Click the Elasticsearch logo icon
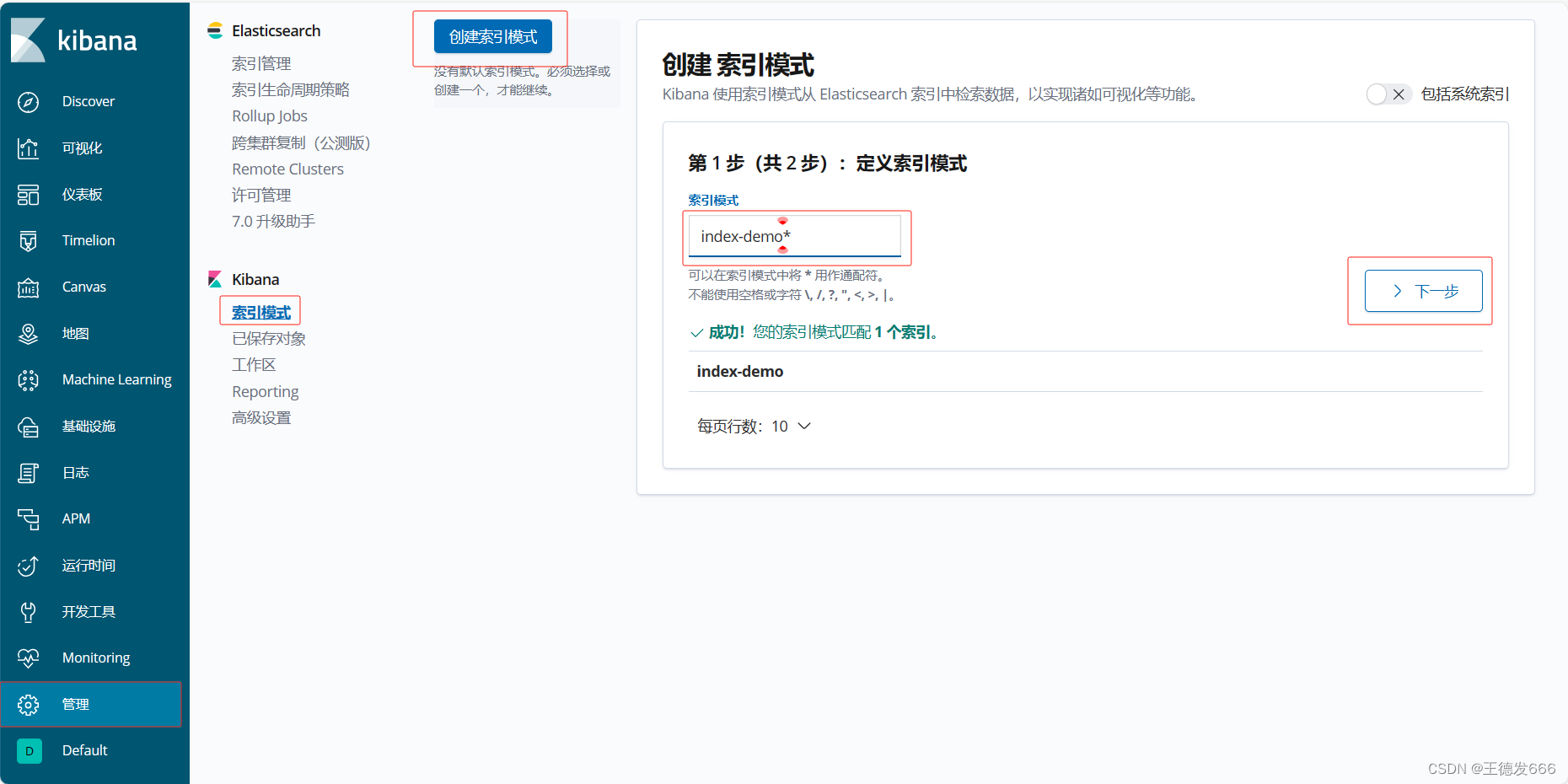Viewport: 1568px width, 784px height. coord(215,30)
